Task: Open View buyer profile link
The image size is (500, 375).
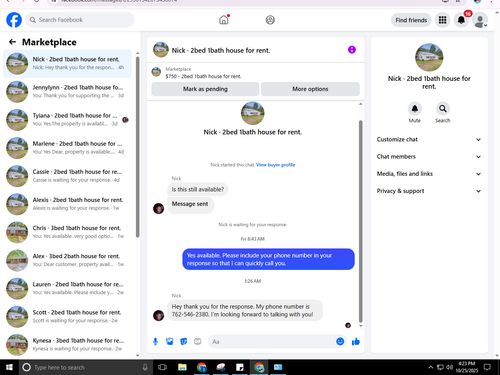Action: click(x=275, y=165)
